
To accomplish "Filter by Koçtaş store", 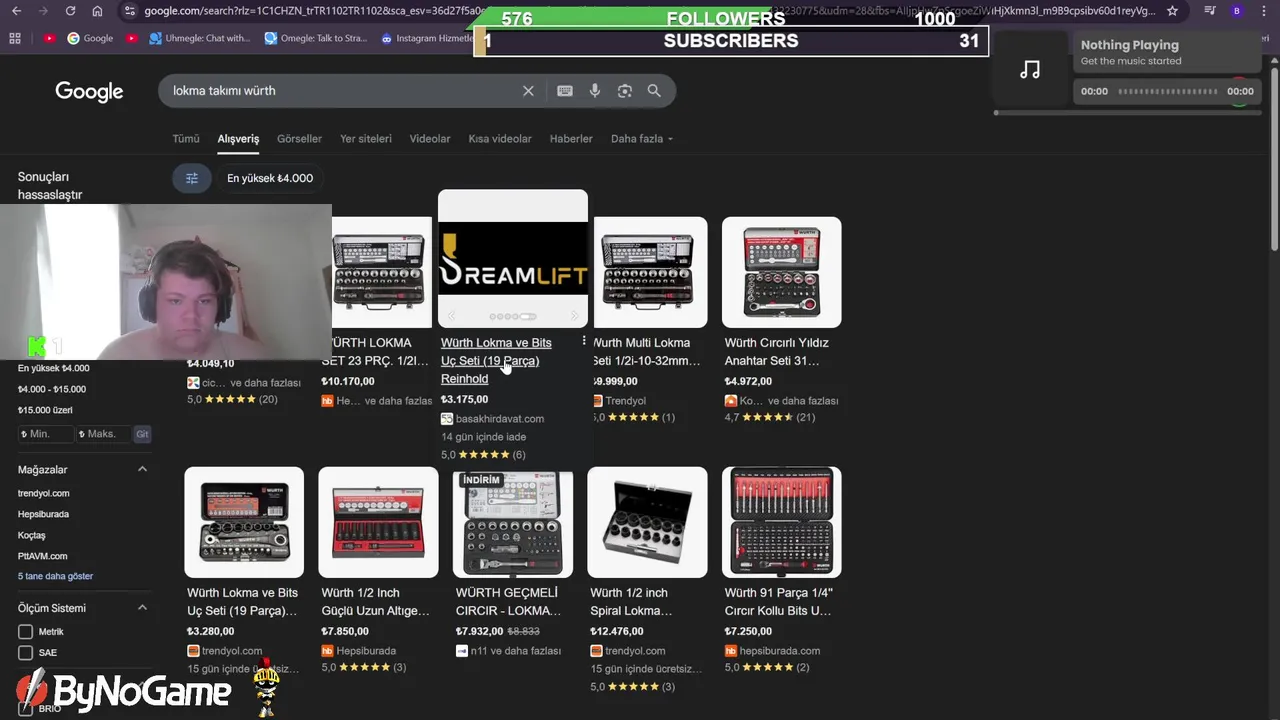I will click(32, 535).
